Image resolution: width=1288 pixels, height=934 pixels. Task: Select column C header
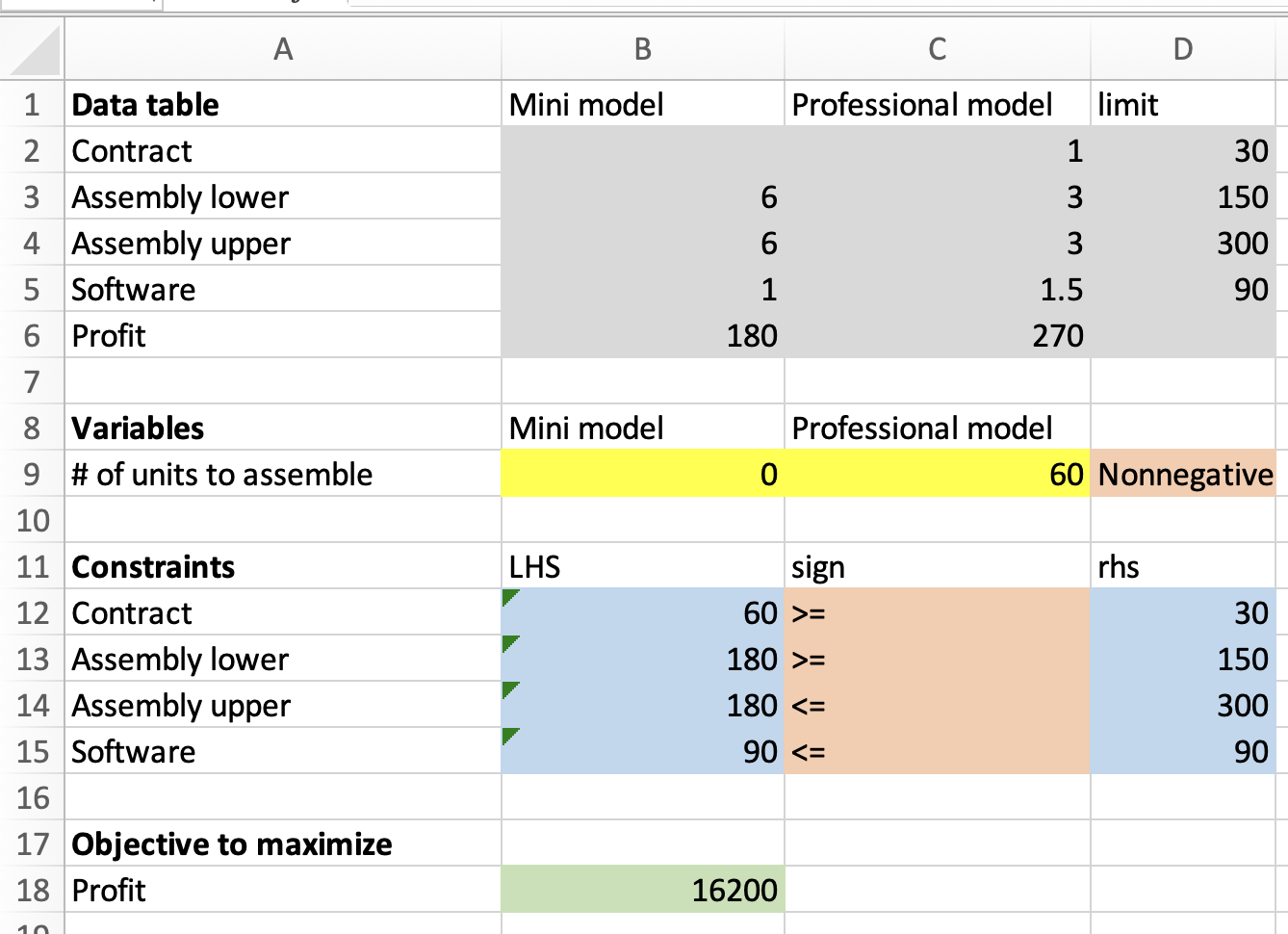click(937, 49)
